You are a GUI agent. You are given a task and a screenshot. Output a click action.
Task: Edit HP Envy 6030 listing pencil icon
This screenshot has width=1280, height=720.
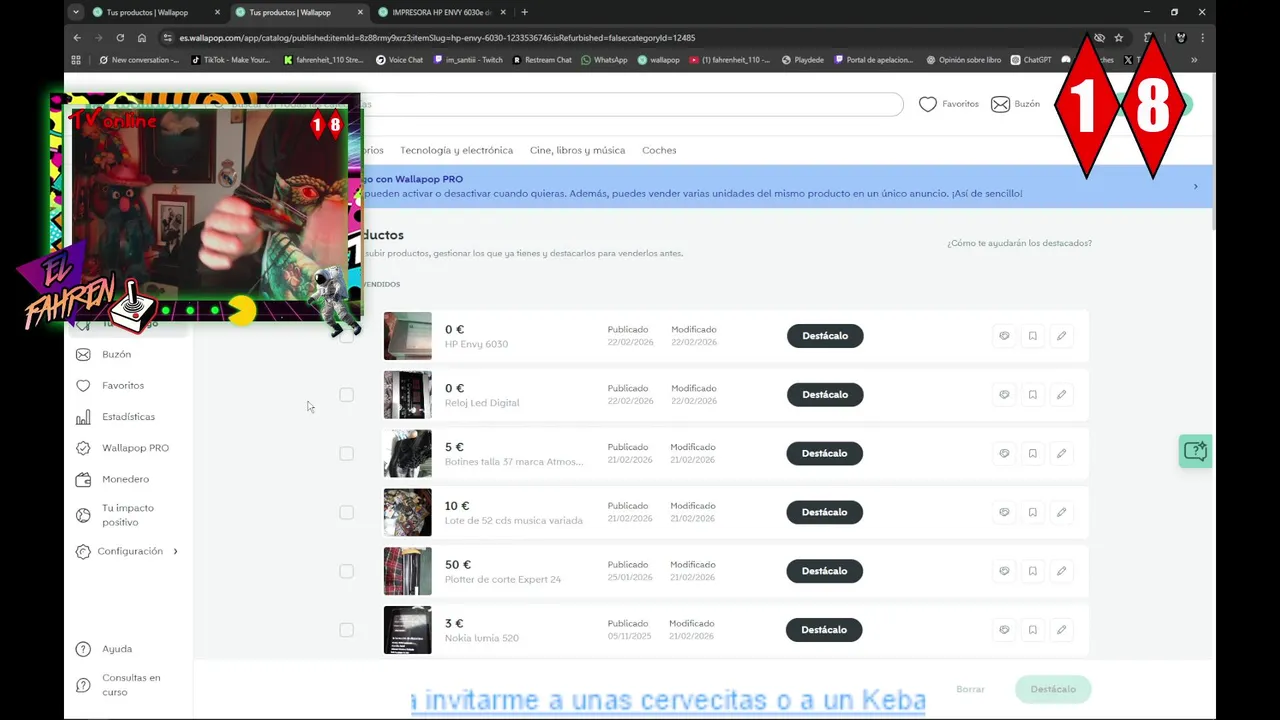point(1061,336)
